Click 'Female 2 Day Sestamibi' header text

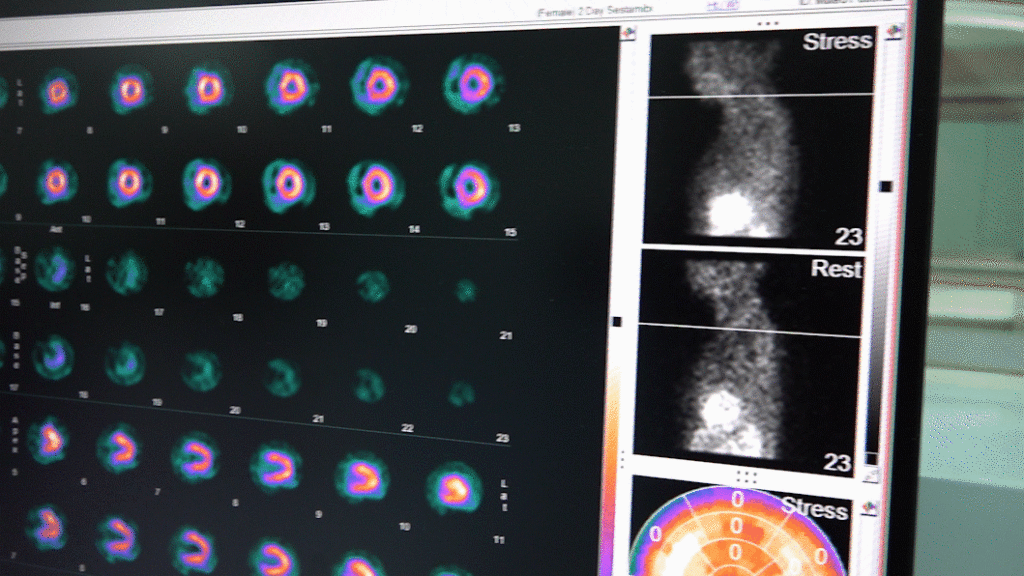point(594,11)
